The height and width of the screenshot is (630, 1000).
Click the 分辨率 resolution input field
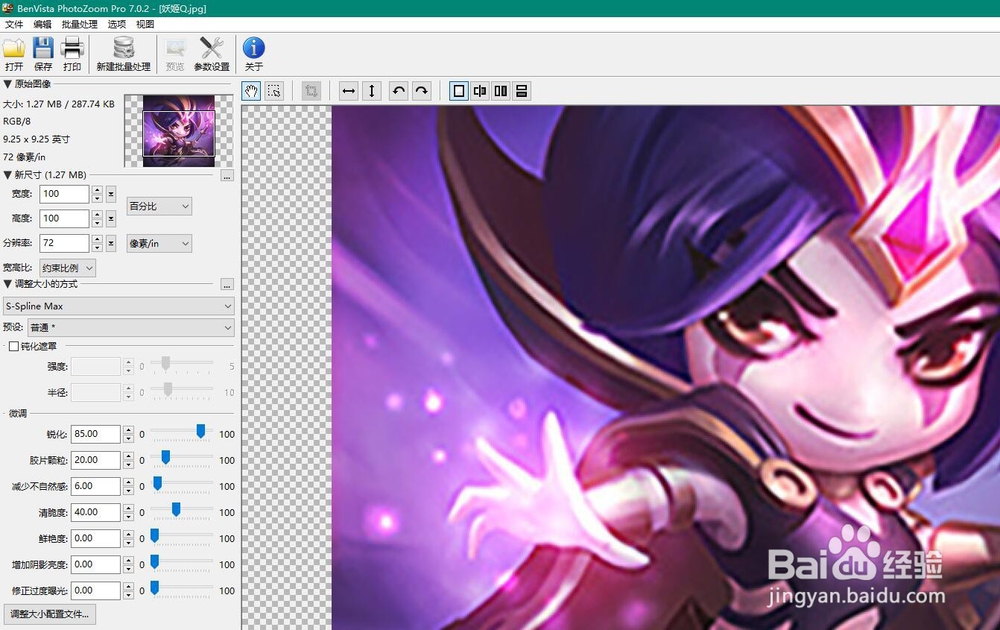click(x=64, y=243)
